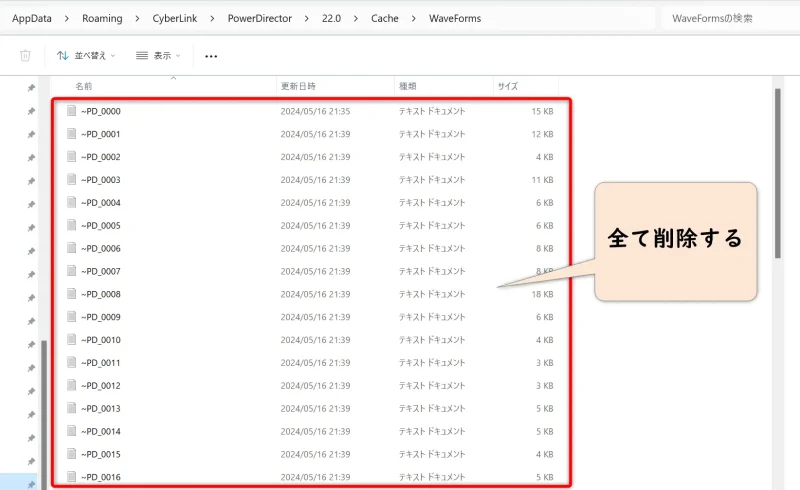Screen dimensions: 800x490
Task: Click the 22.0 breadcrumb
Action: pyautogui.click(x=331, y=18)
